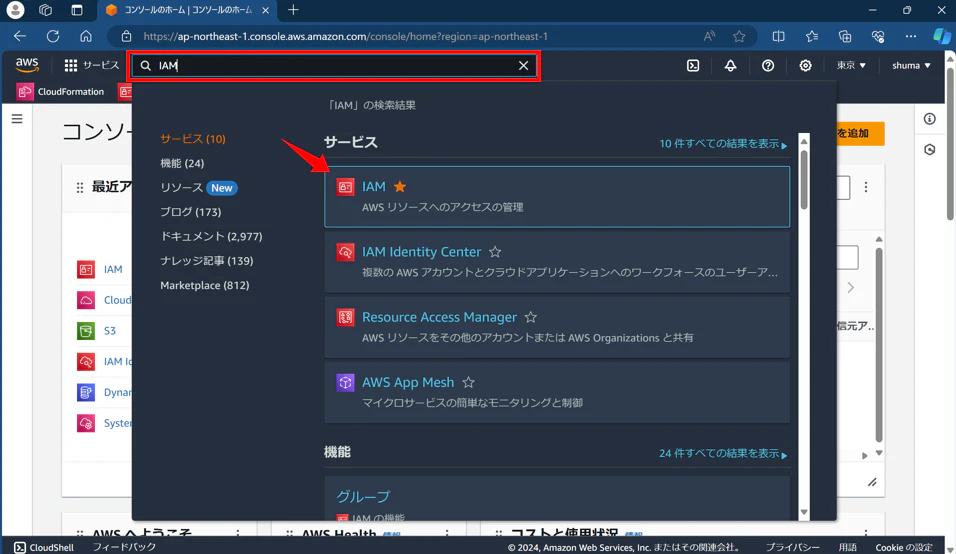Unfavorite the IAM service star

[x=400, y=186]
